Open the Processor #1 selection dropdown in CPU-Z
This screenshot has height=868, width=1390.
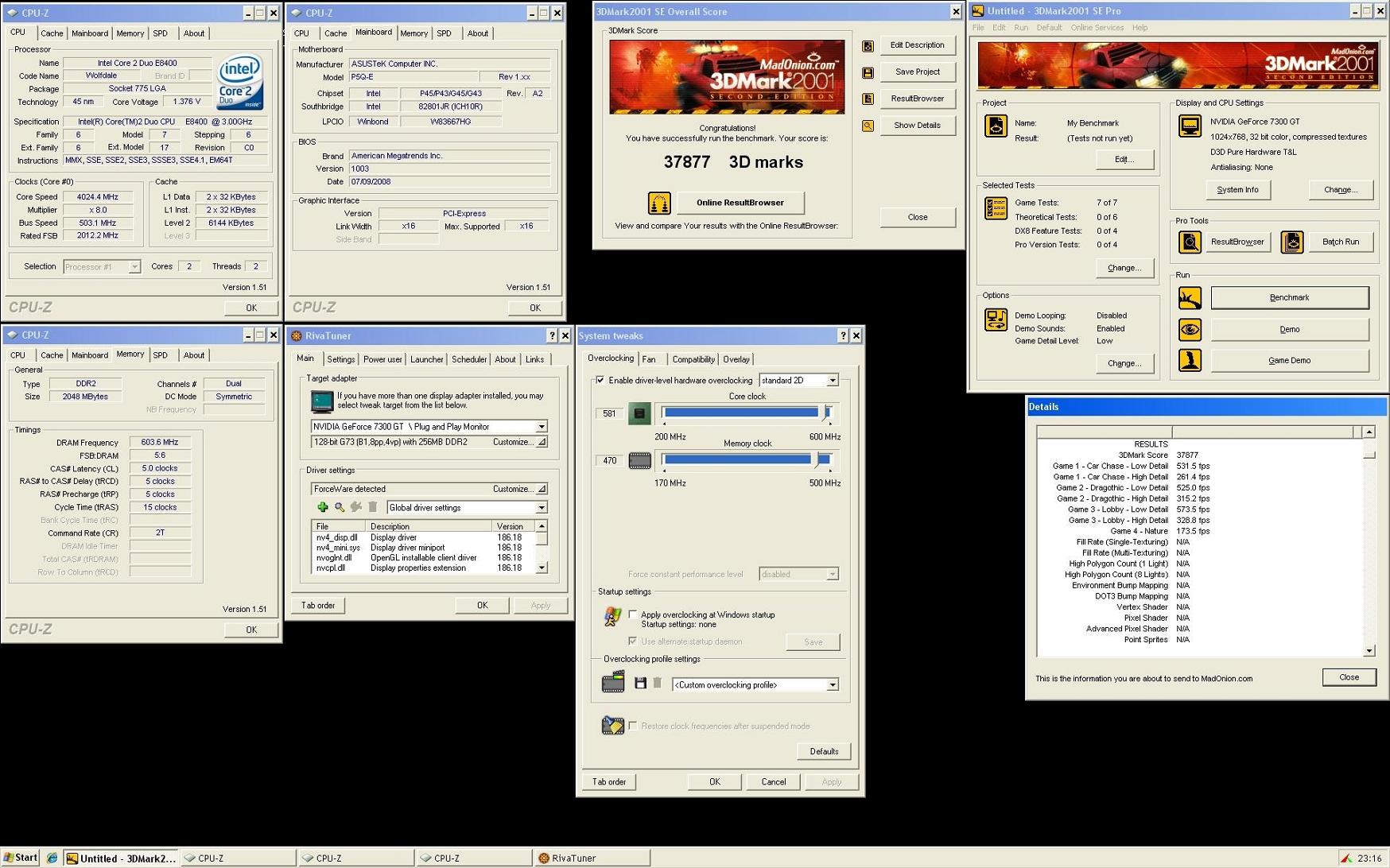134,267
